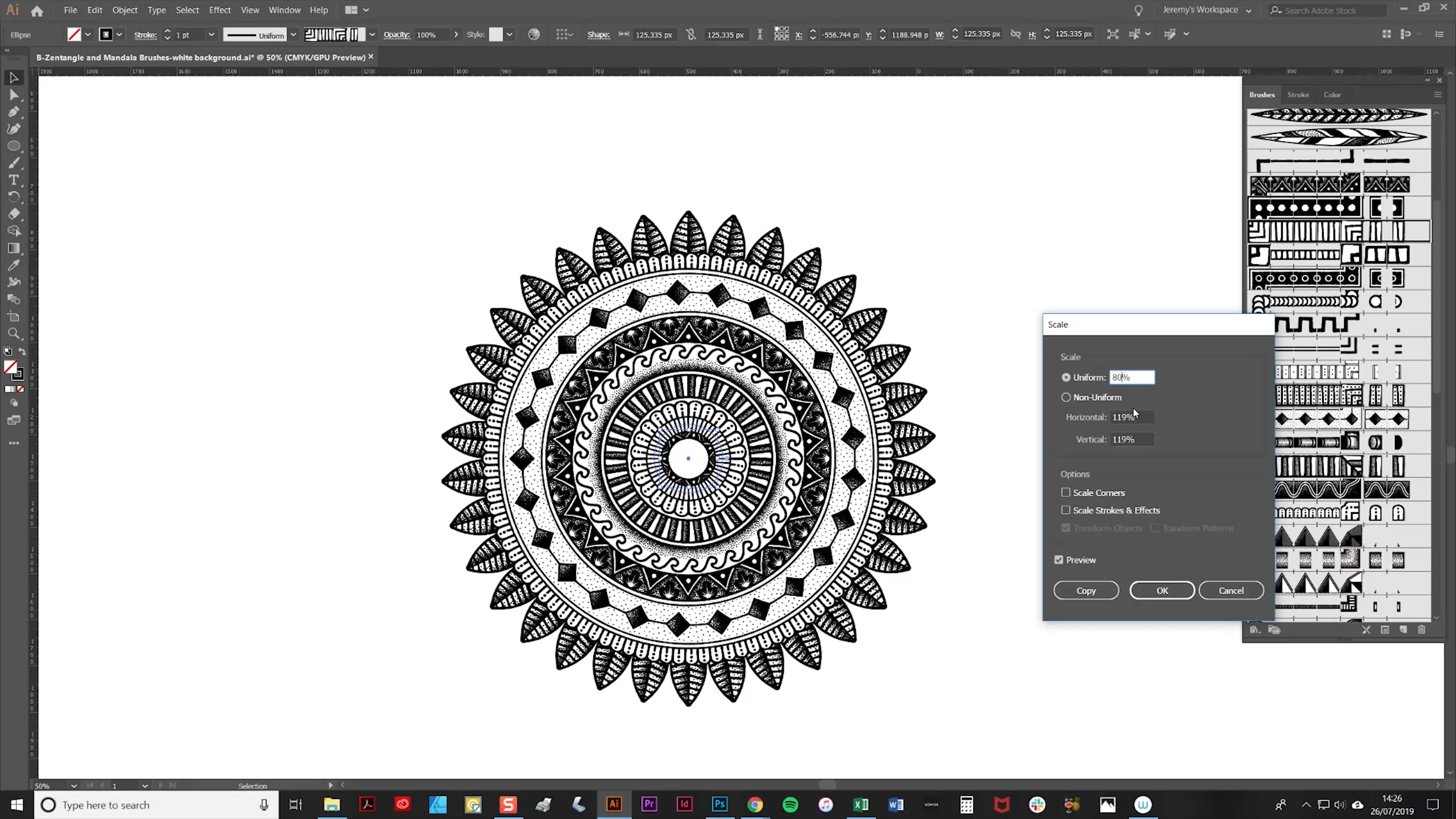The height and width of the screenshot is (819, 1456).
Task: Uncheck the Preview checkbox
Action: [1059, 560]
